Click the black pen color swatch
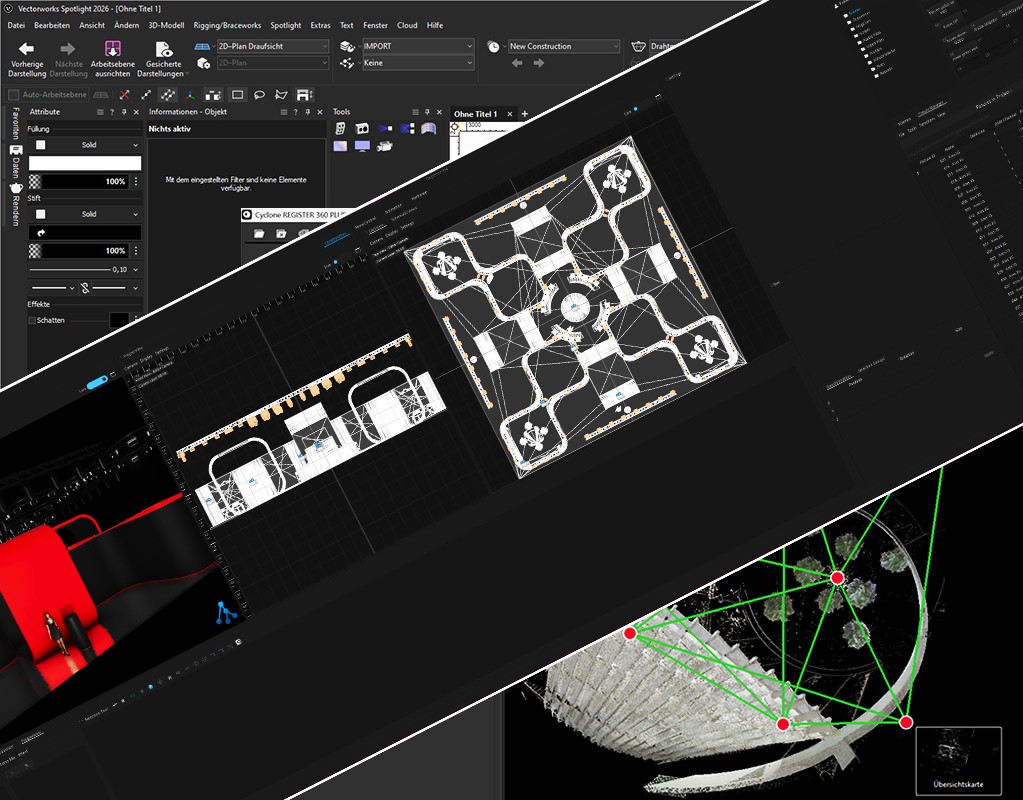 tap(85, 232)
